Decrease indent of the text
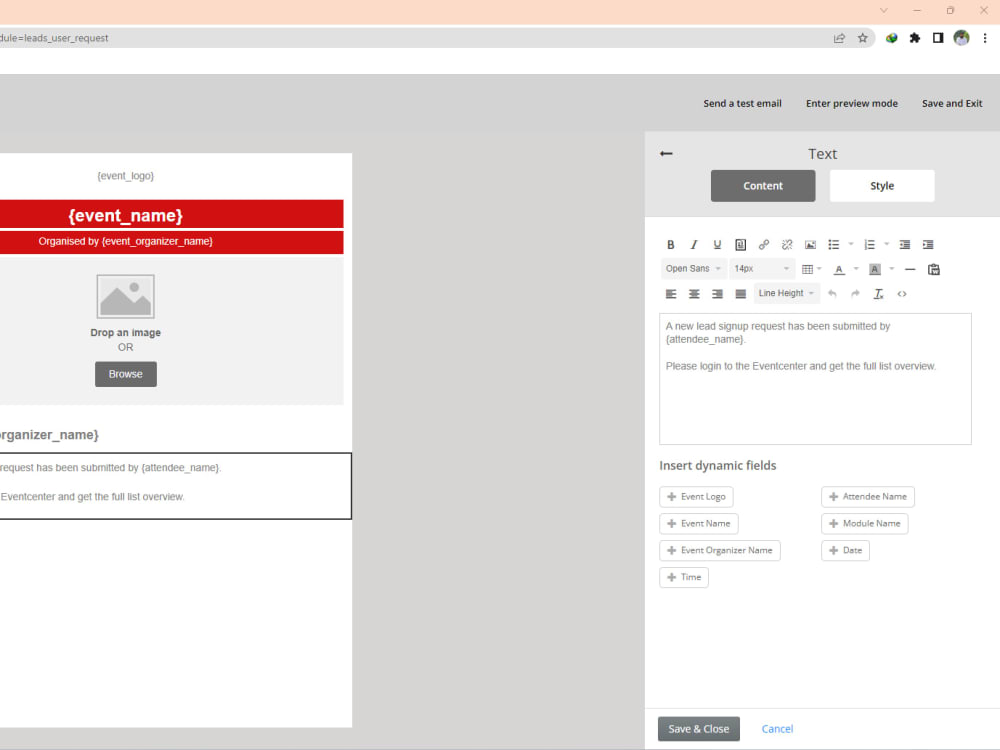The width and height of the screenshot is (1000, 750). point(904,245)
